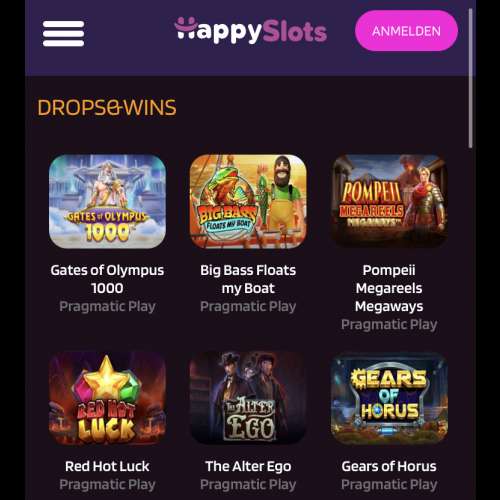Click The Alter Ego title text
Image resolution: width=500 pixels, height=500 pixels.
point(248,466)
